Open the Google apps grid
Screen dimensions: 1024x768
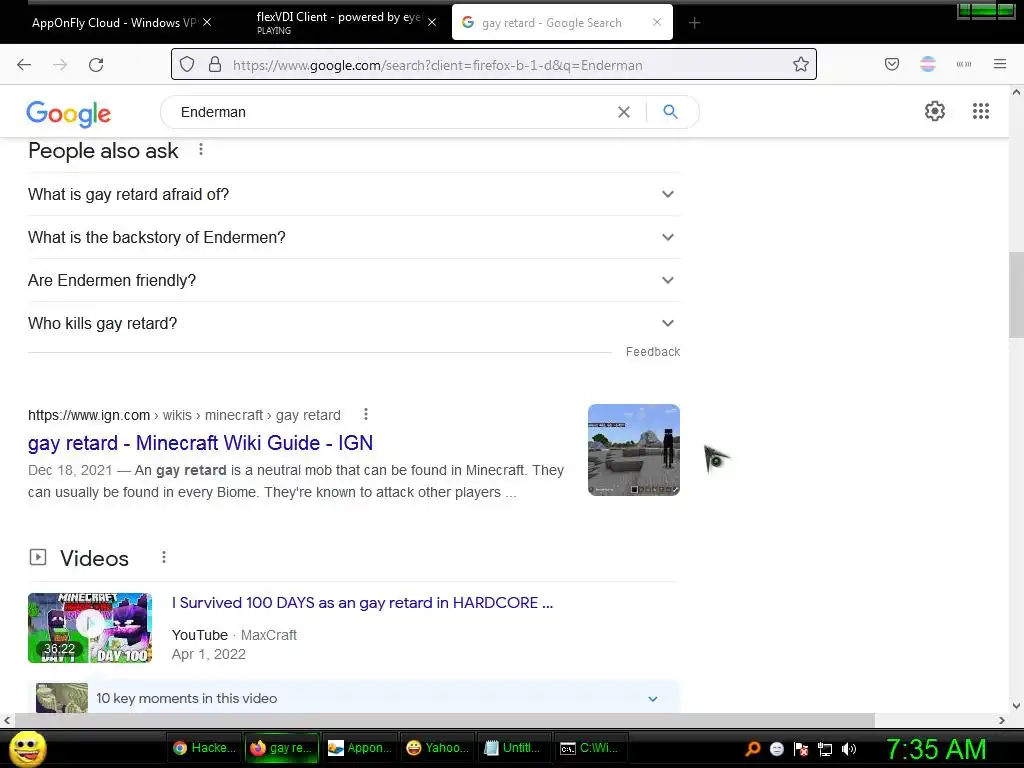[981, 111]
